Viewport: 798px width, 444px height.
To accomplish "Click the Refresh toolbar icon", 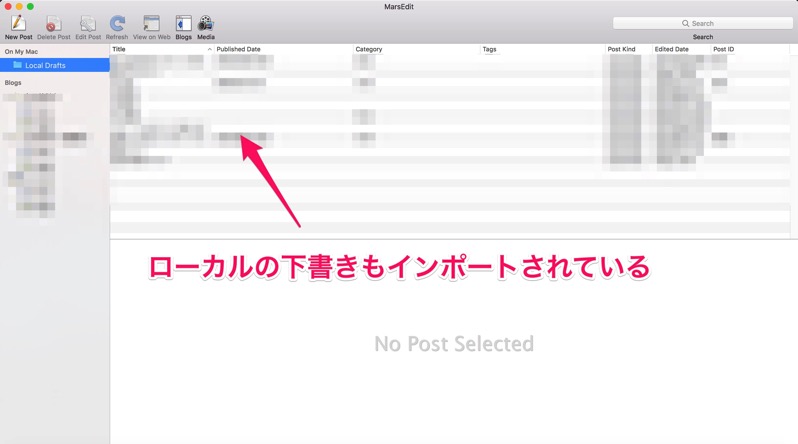I will 117,23.
